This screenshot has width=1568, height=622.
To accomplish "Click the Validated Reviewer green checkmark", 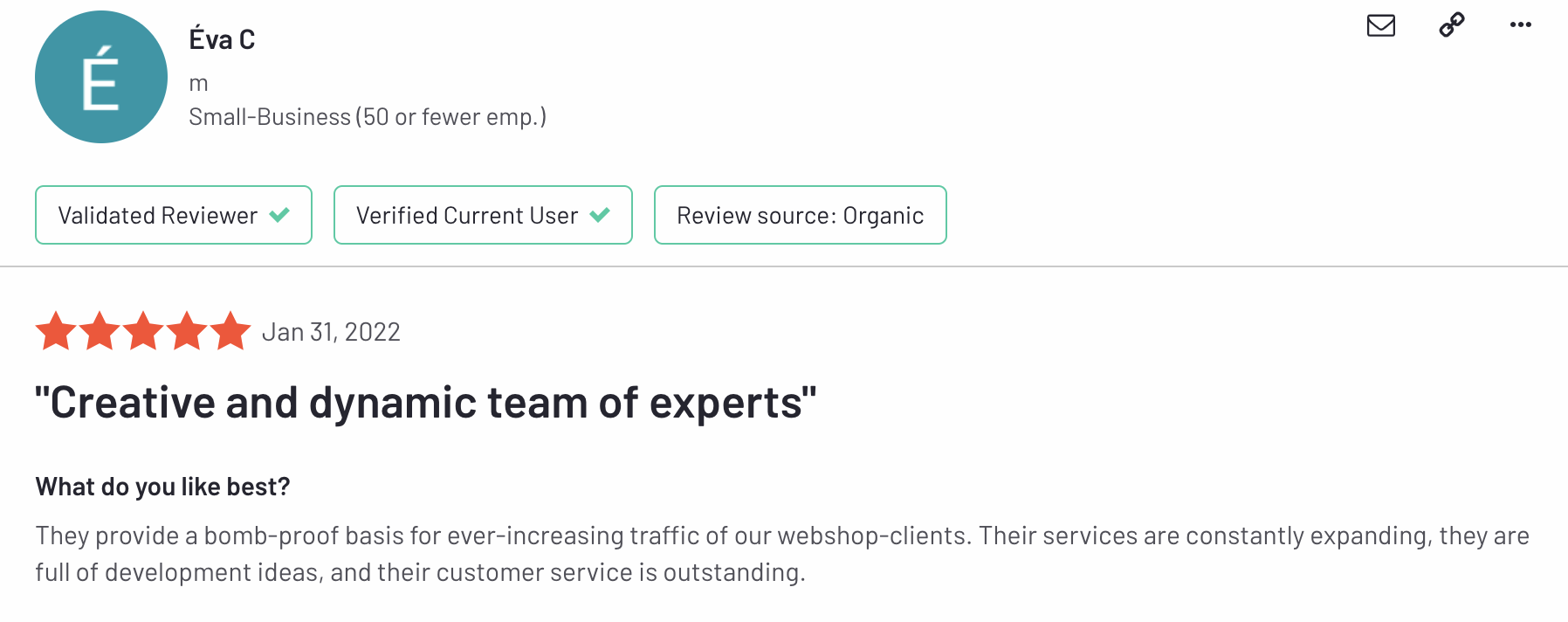I will (x=279, y=215).
